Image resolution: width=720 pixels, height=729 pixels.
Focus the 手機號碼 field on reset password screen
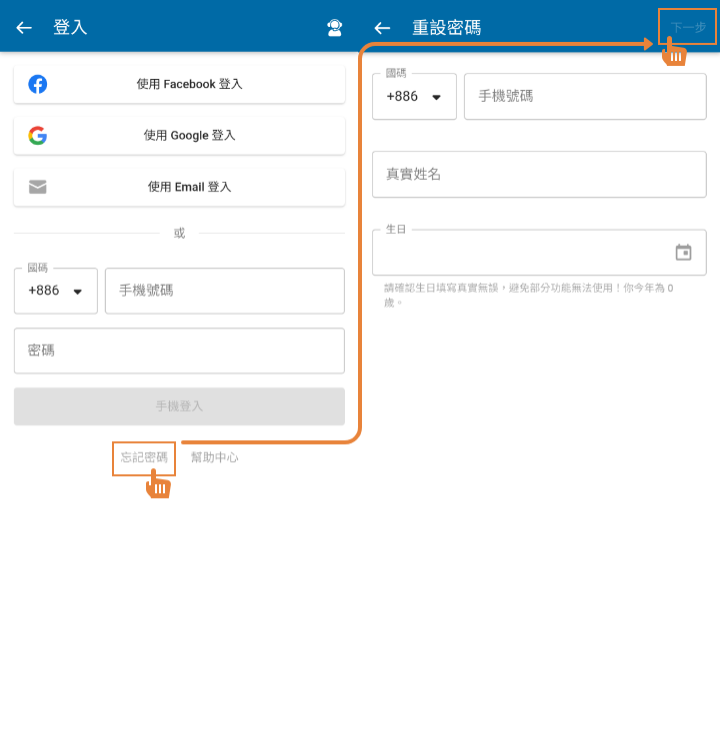[x=585, y=97]
